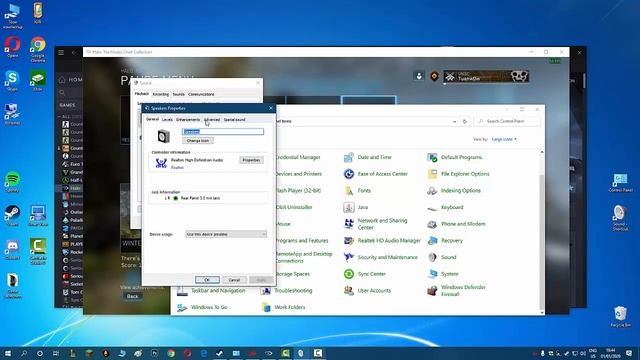Open the View by Large icons dropdown
The height and width of the screenshot is (360, 640).
tap(504, 139)
